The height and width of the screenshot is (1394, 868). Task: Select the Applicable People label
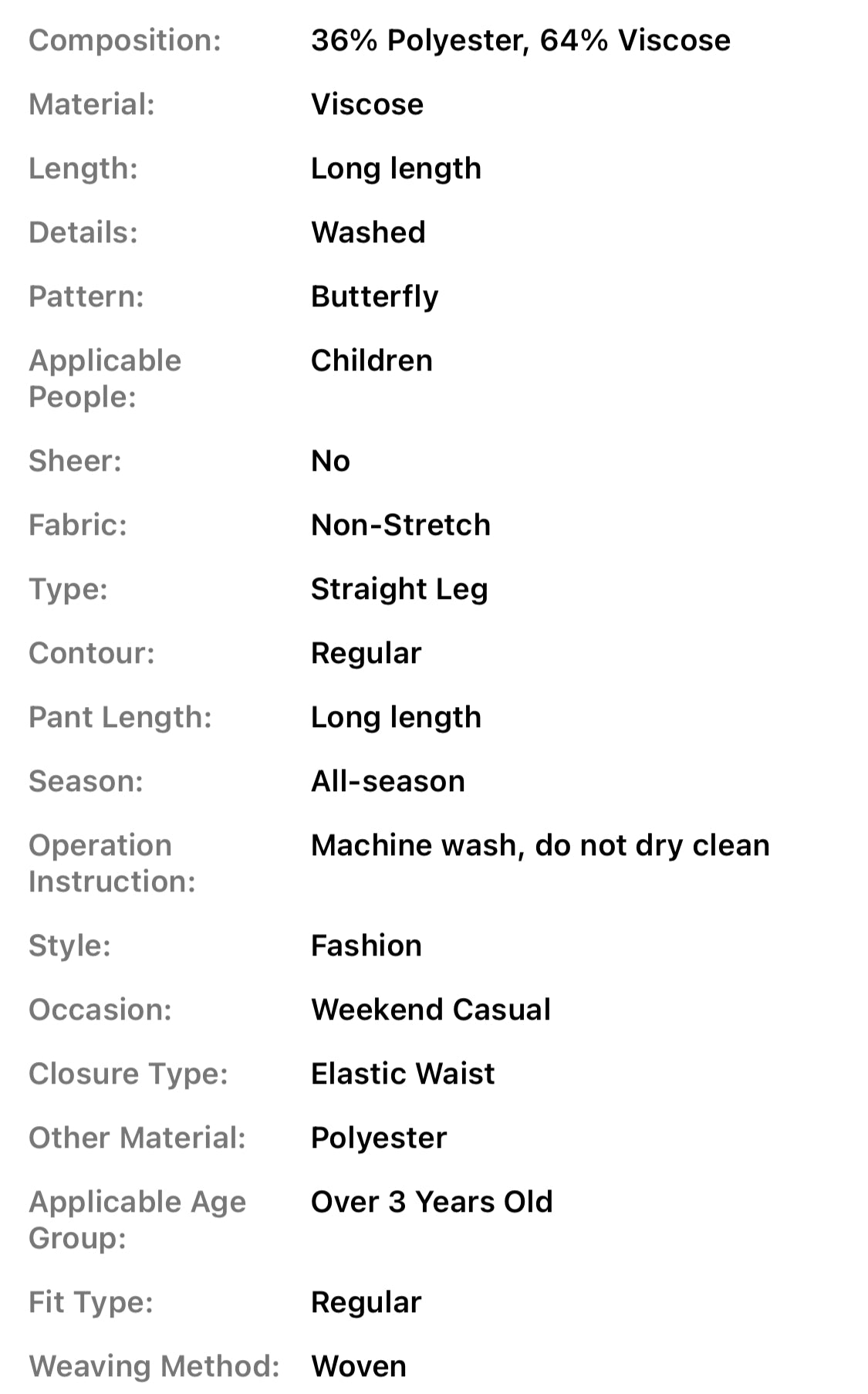pyautogui.click(x=105, y=379)
